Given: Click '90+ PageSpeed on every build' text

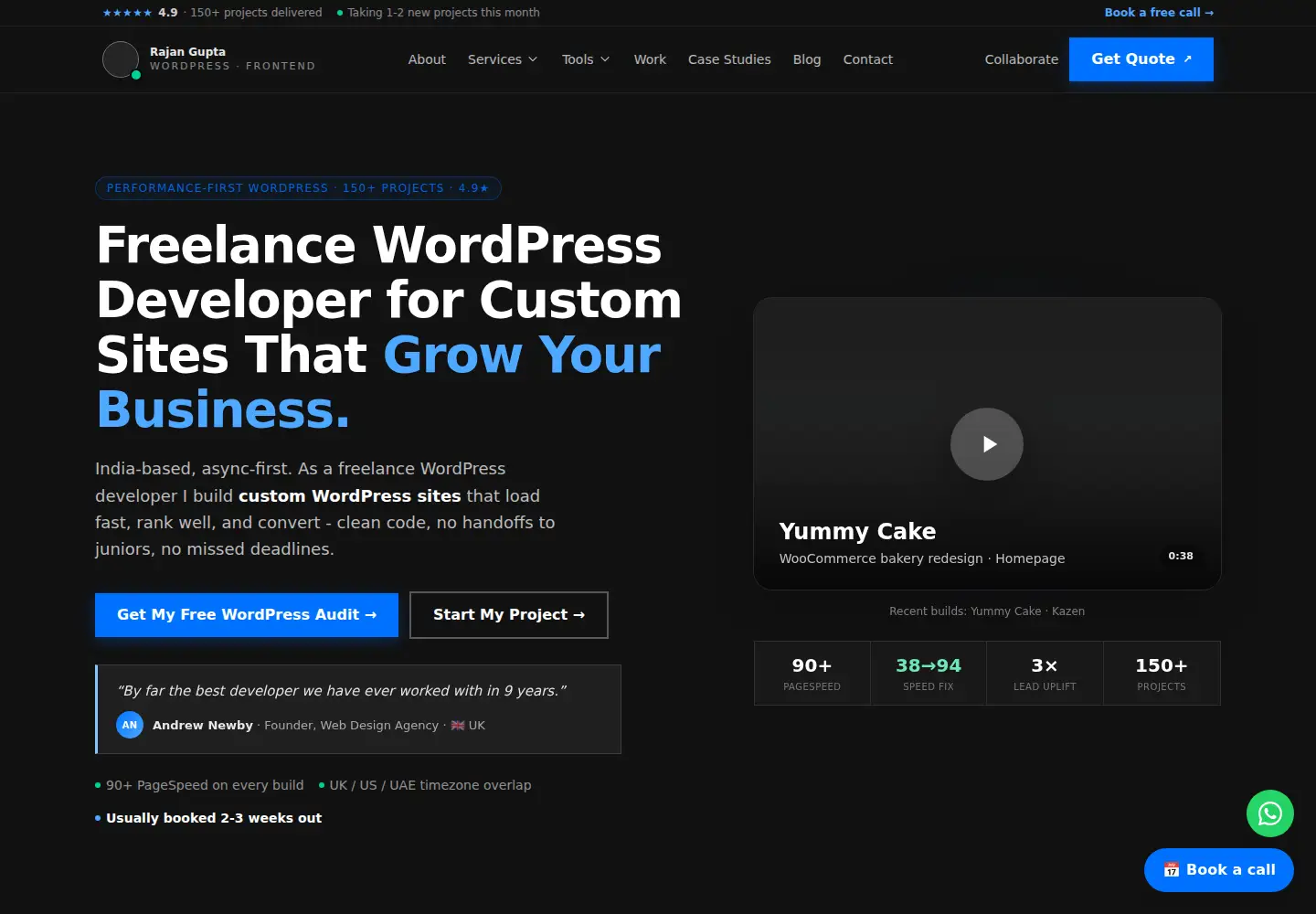Looking at the screenshot, I should coord(205,785).
